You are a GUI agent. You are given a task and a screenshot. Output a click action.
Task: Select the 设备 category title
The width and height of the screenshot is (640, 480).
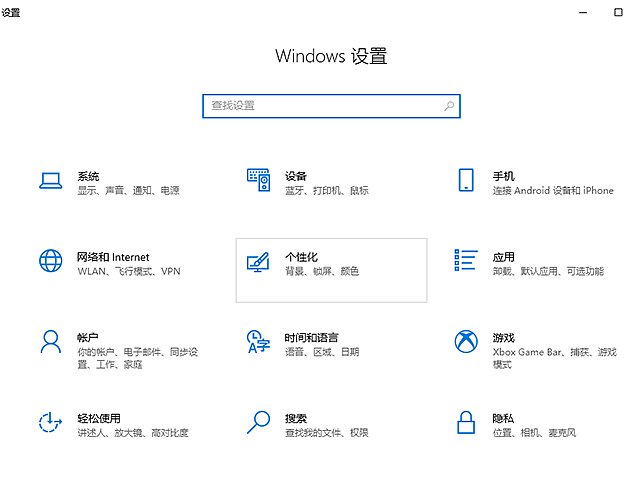(x=296, y=176)
